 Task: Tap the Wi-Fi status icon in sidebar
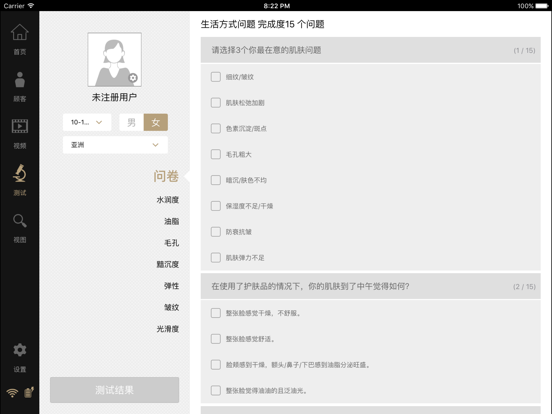tap(12, 393)
